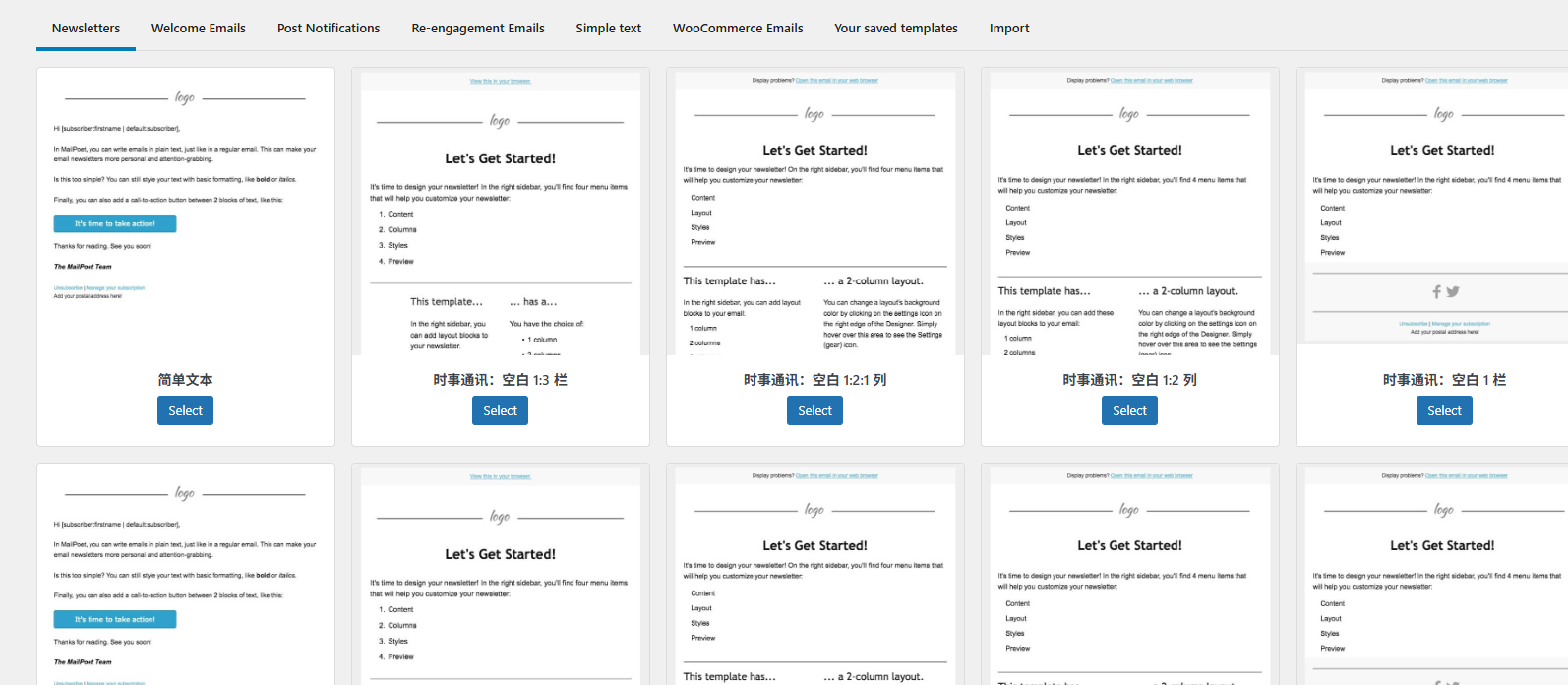Screen dimensions: 1568x685
Task: Click second-row numbered-list template thumbnail
Action: point(501,576)
